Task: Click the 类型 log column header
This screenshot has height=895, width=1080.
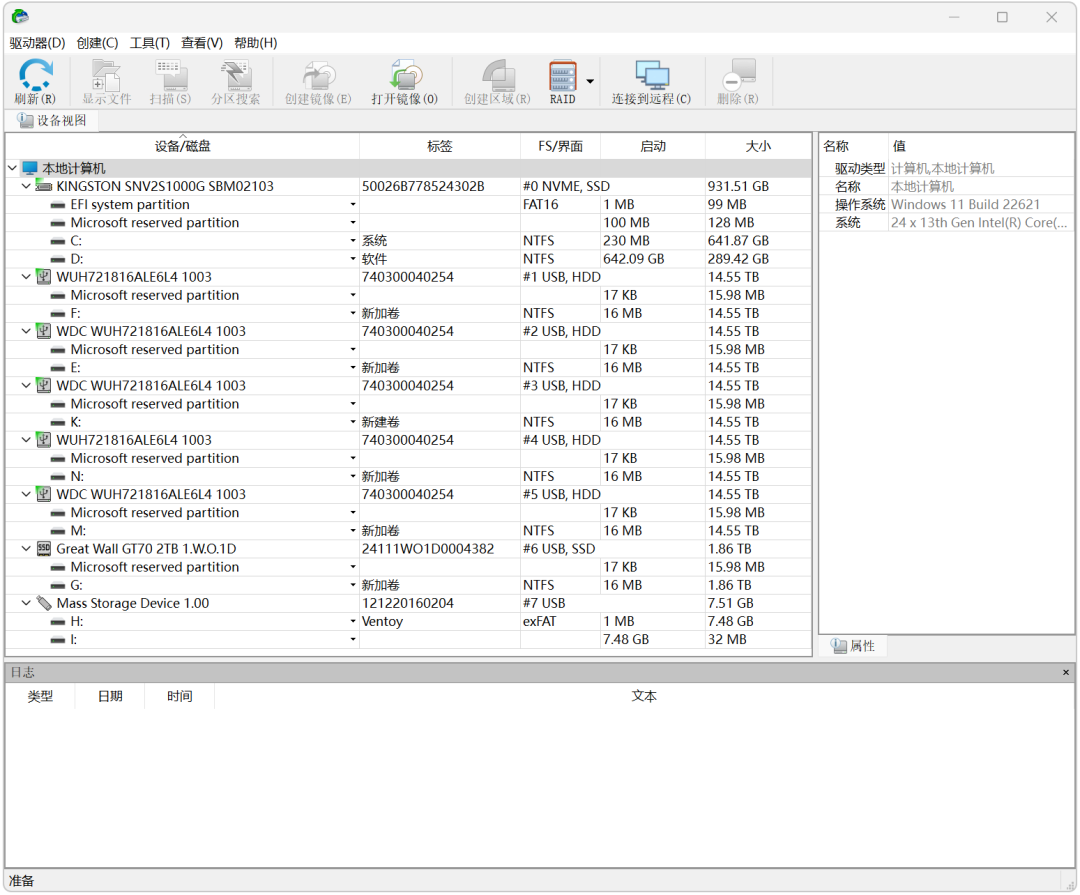Action: click(40, 697)
